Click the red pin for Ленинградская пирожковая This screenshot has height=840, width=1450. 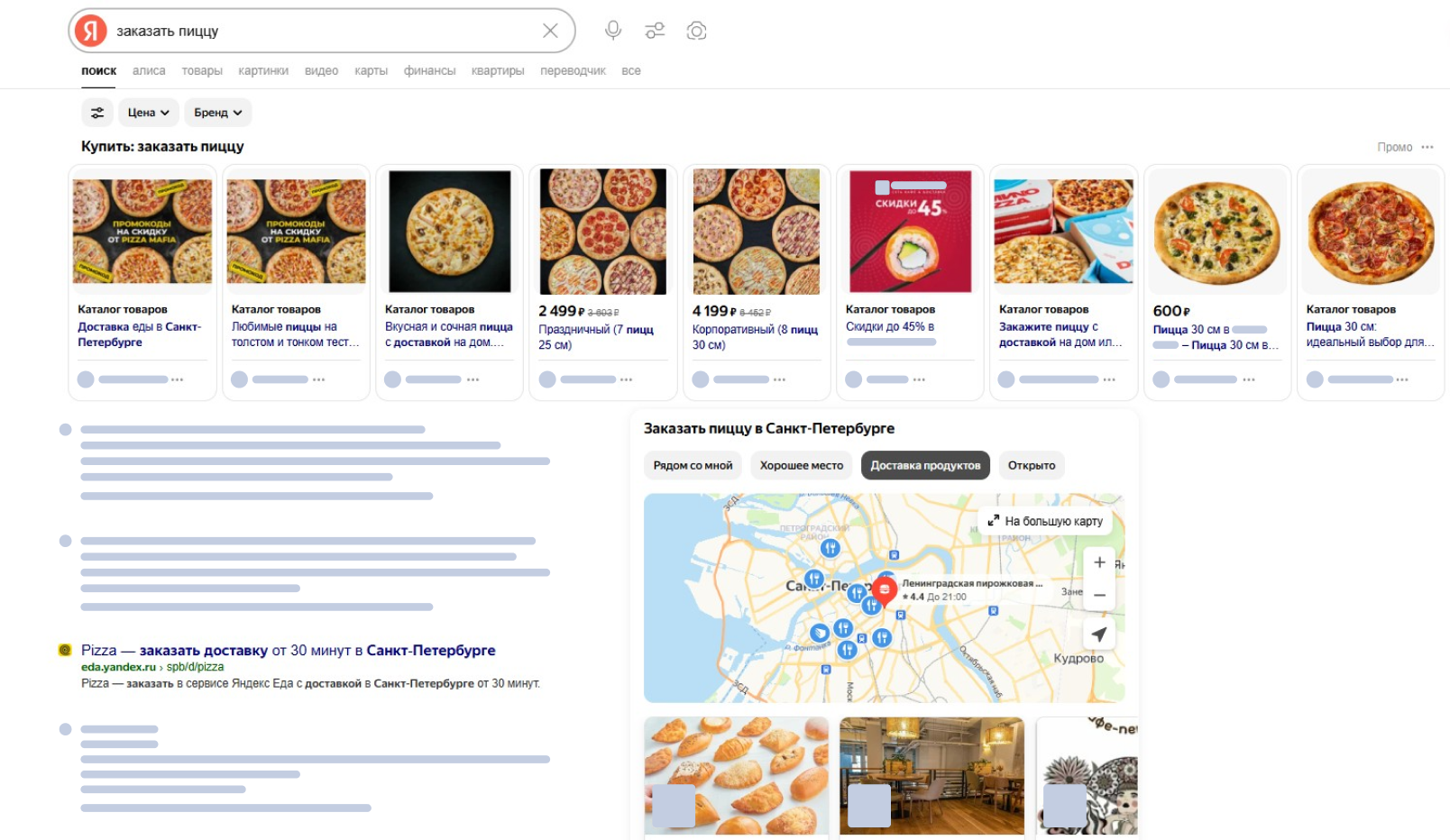(885, 590)
